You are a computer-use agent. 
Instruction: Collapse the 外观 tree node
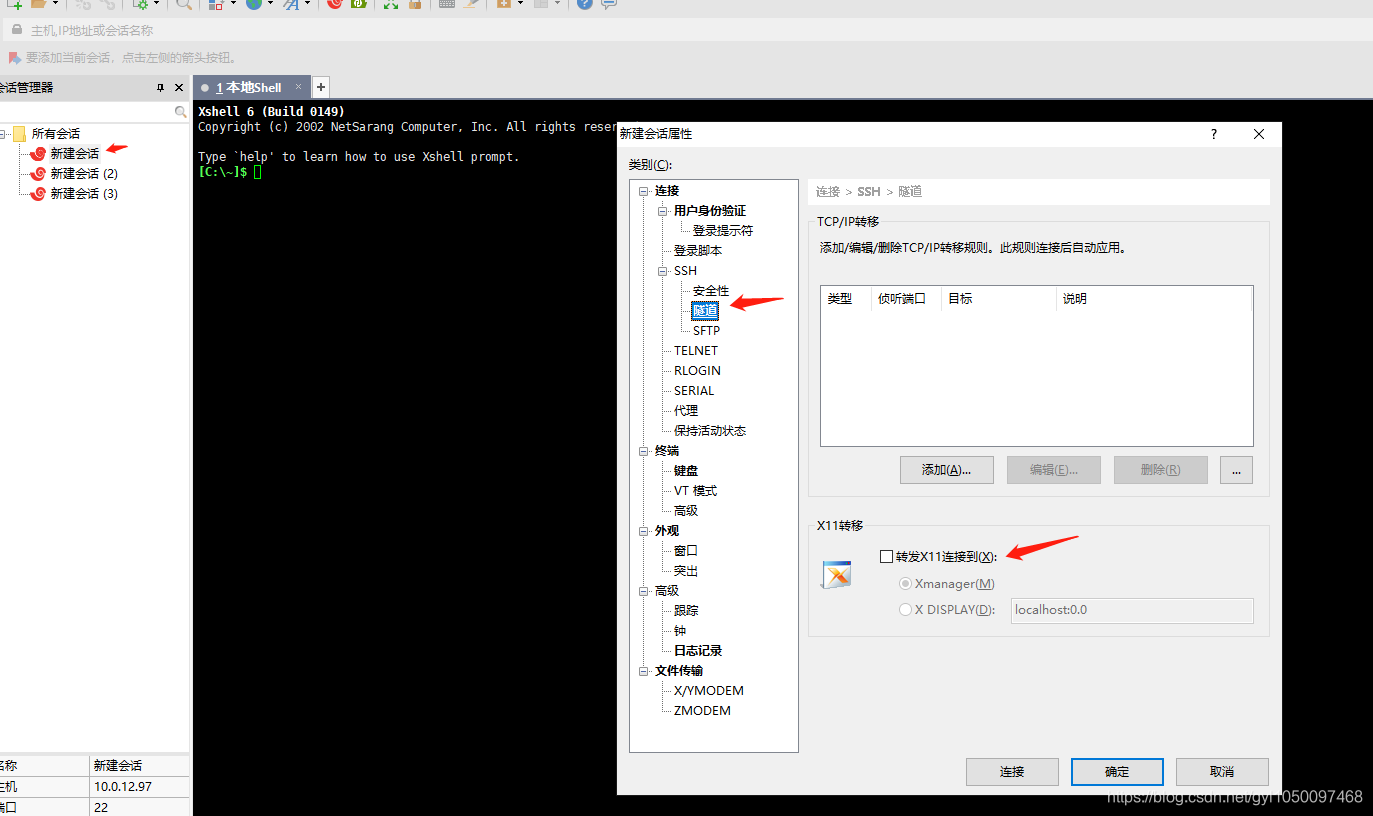(645, 531)
